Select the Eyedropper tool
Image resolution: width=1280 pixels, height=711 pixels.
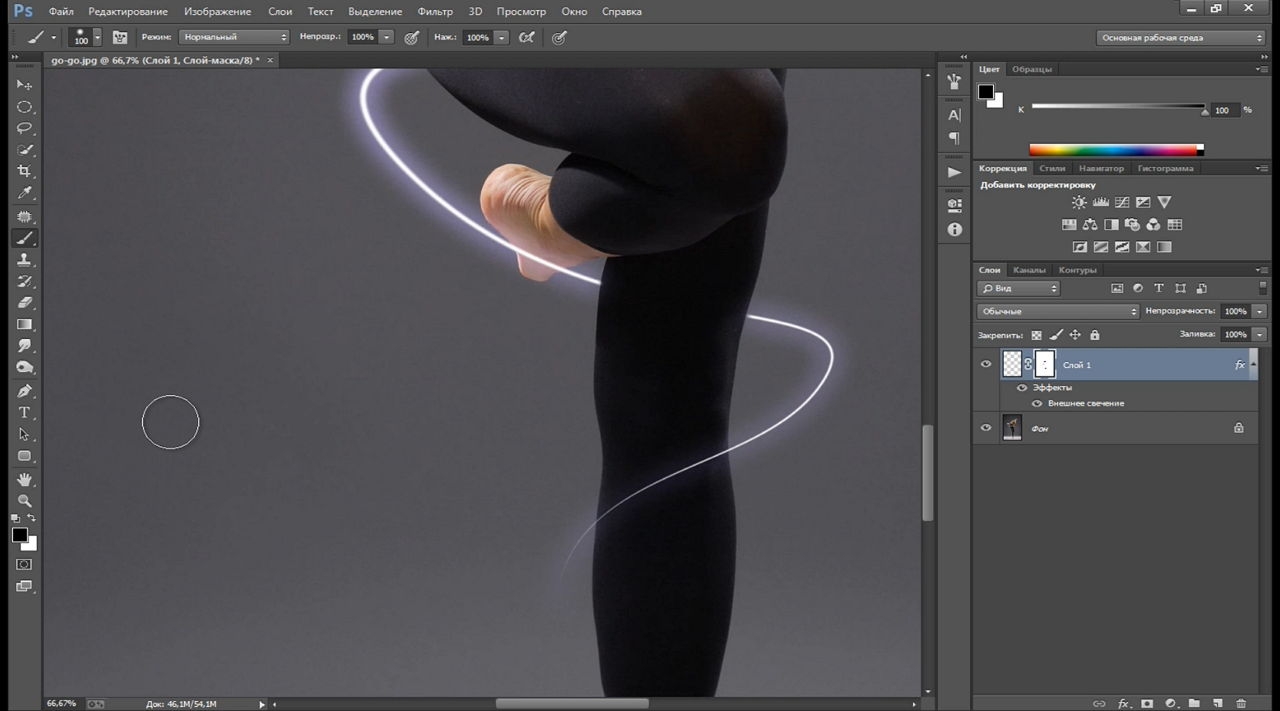25,193
